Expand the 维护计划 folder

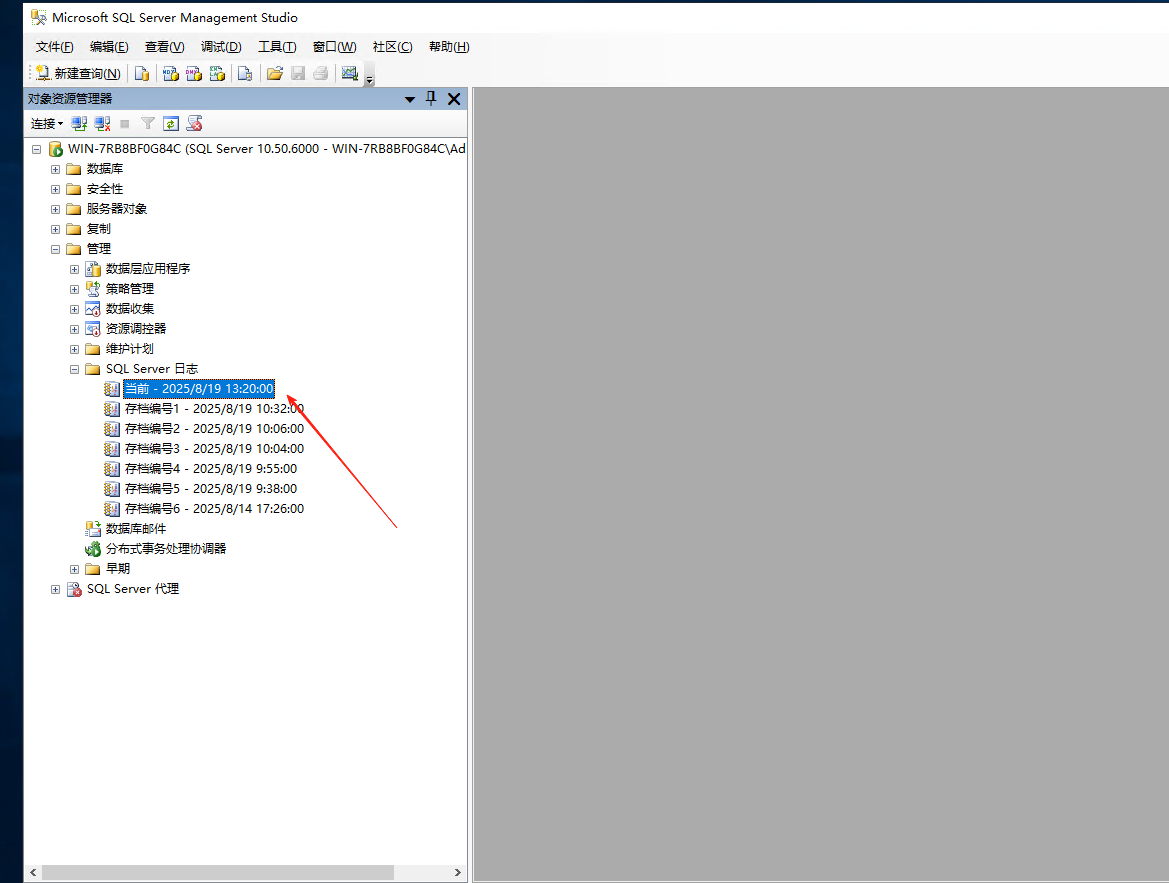point(75,349)
